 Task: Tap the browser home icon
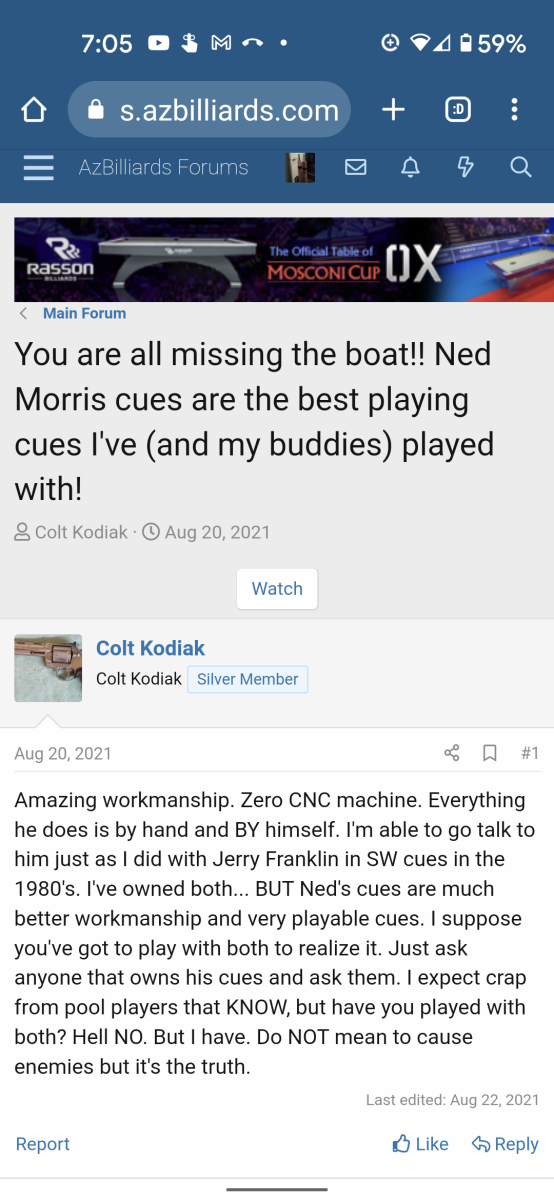click(x=34, y=110)
